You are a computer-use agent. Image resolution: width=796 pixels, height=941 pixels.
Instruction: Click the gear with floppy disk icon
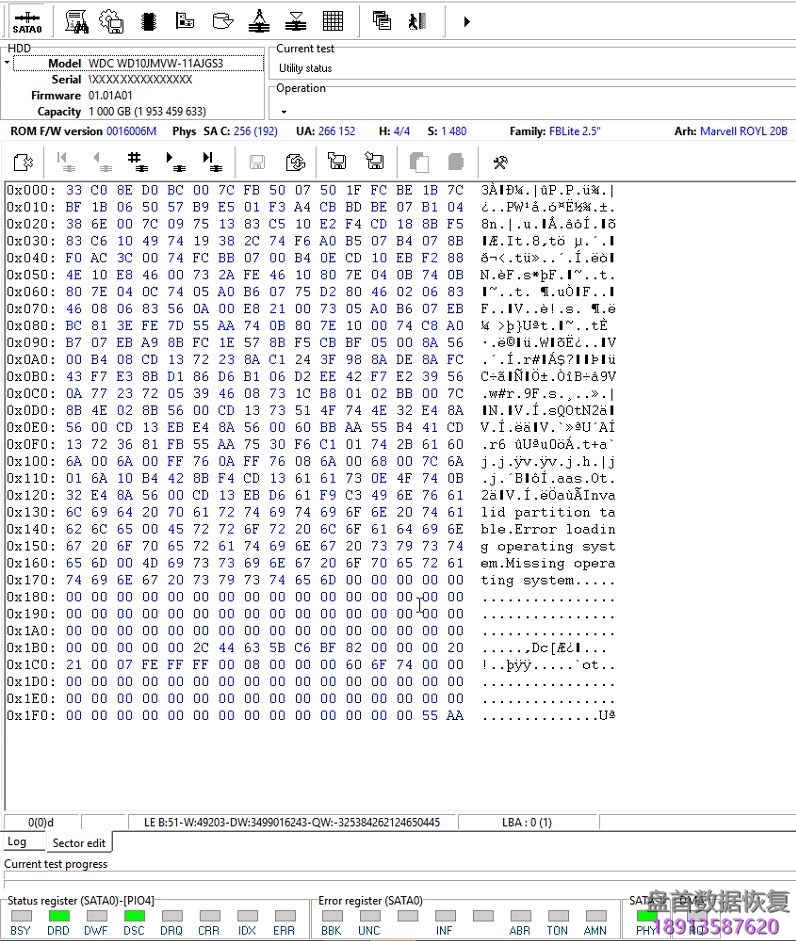coord(112,20)
